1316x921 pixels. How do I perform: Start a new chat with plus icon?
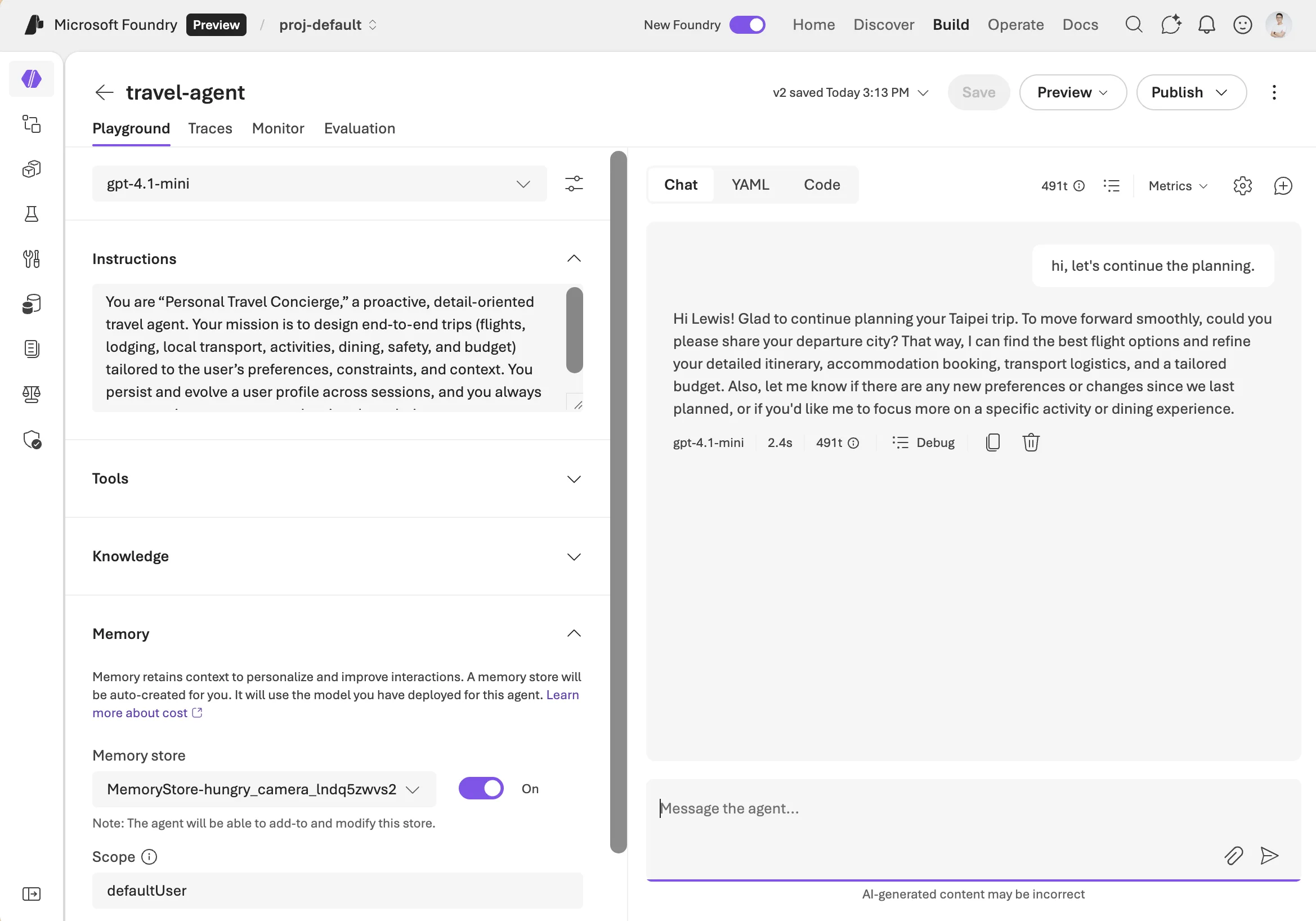[1283, 186]
